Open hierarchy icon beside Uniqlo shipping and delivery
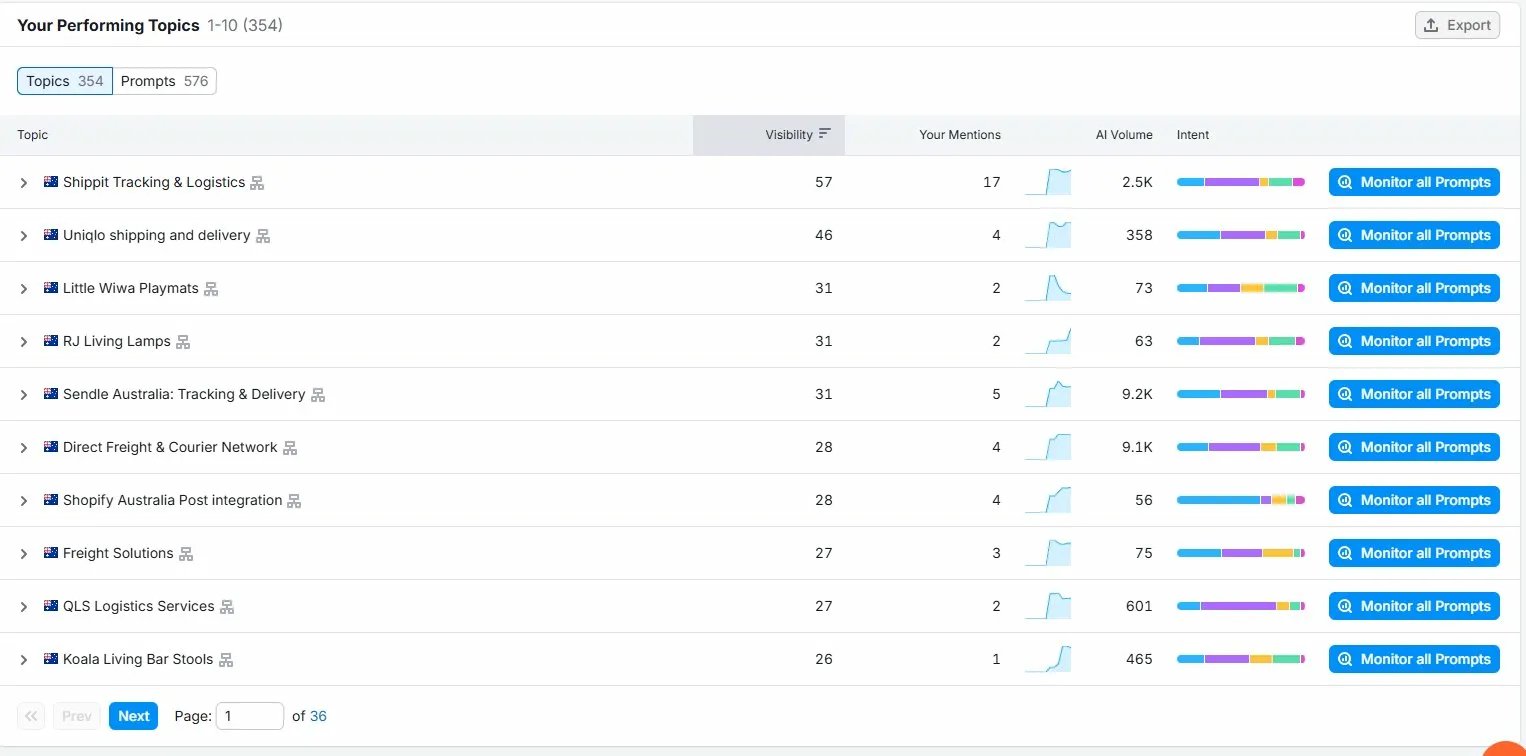Image resolution: width=1526 pixels, height=756 pixels. pos(263,236)
